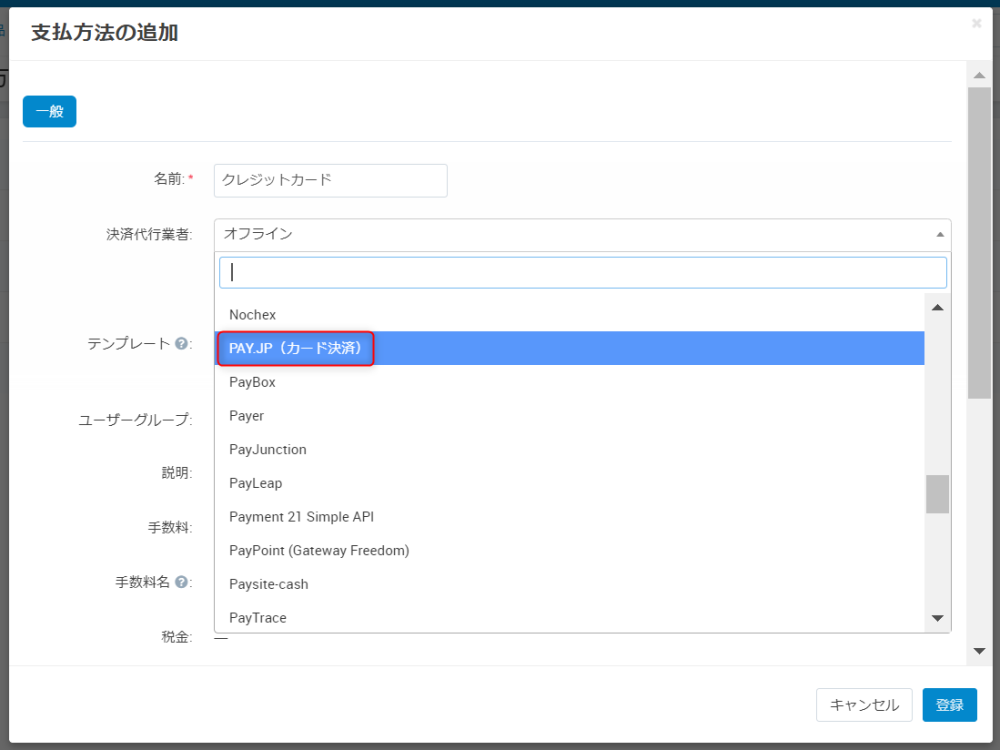The width and height of the screenshot is (1000, 750).
Task: Choose PayBox in the processor list
Action: point(252,382)
